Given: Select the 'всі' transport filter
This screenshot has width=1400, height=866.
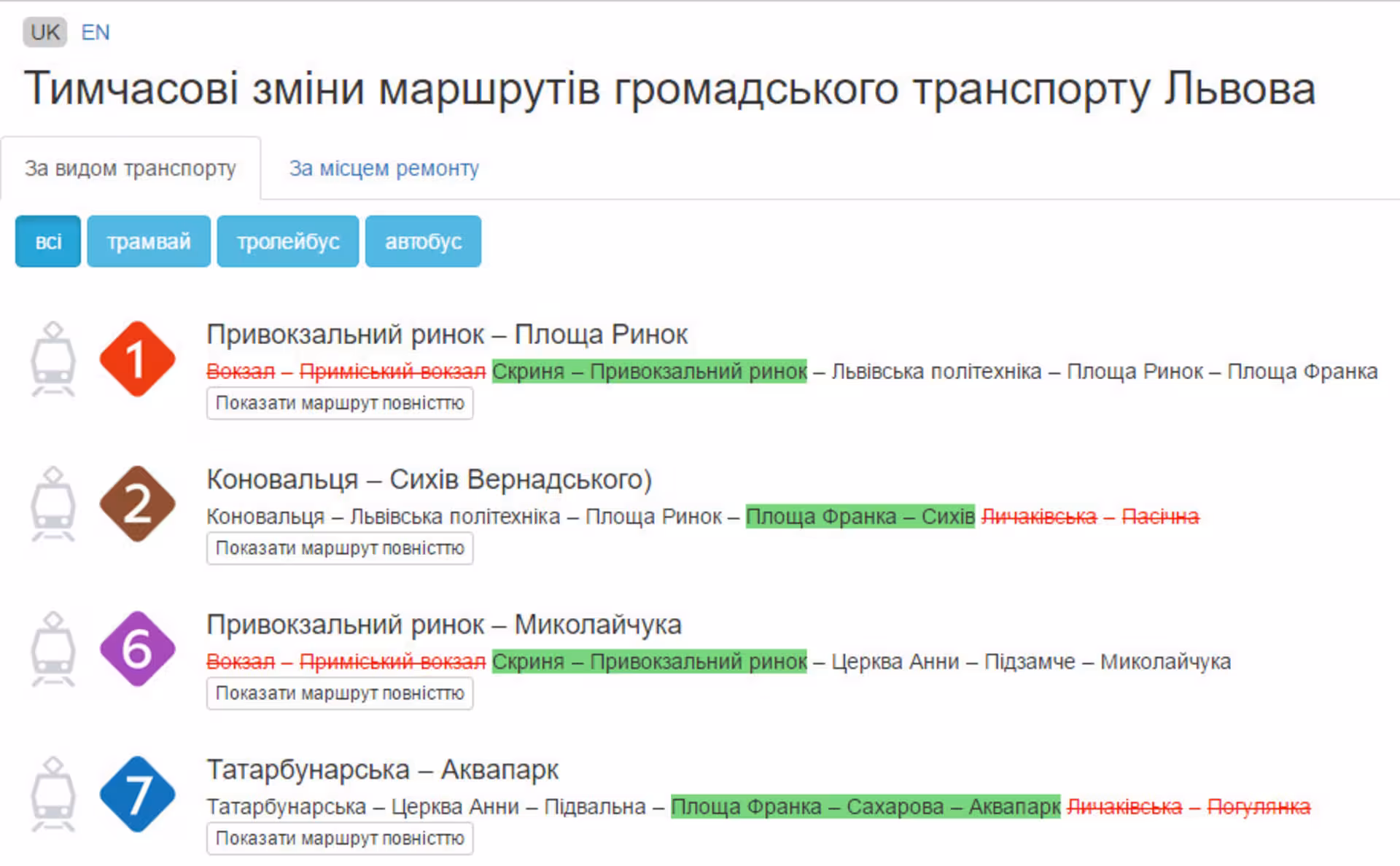Looking at the screenshot, I should (48, 241).
